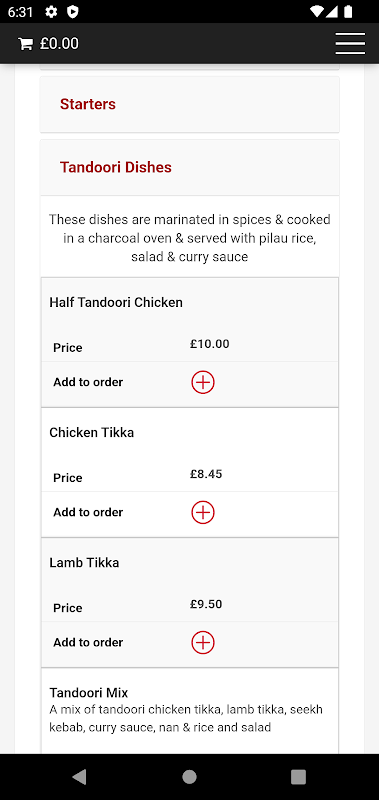Select the Chicken Tikka item title
Viewport: 379px width, 800px height.
tap(92, 432)
